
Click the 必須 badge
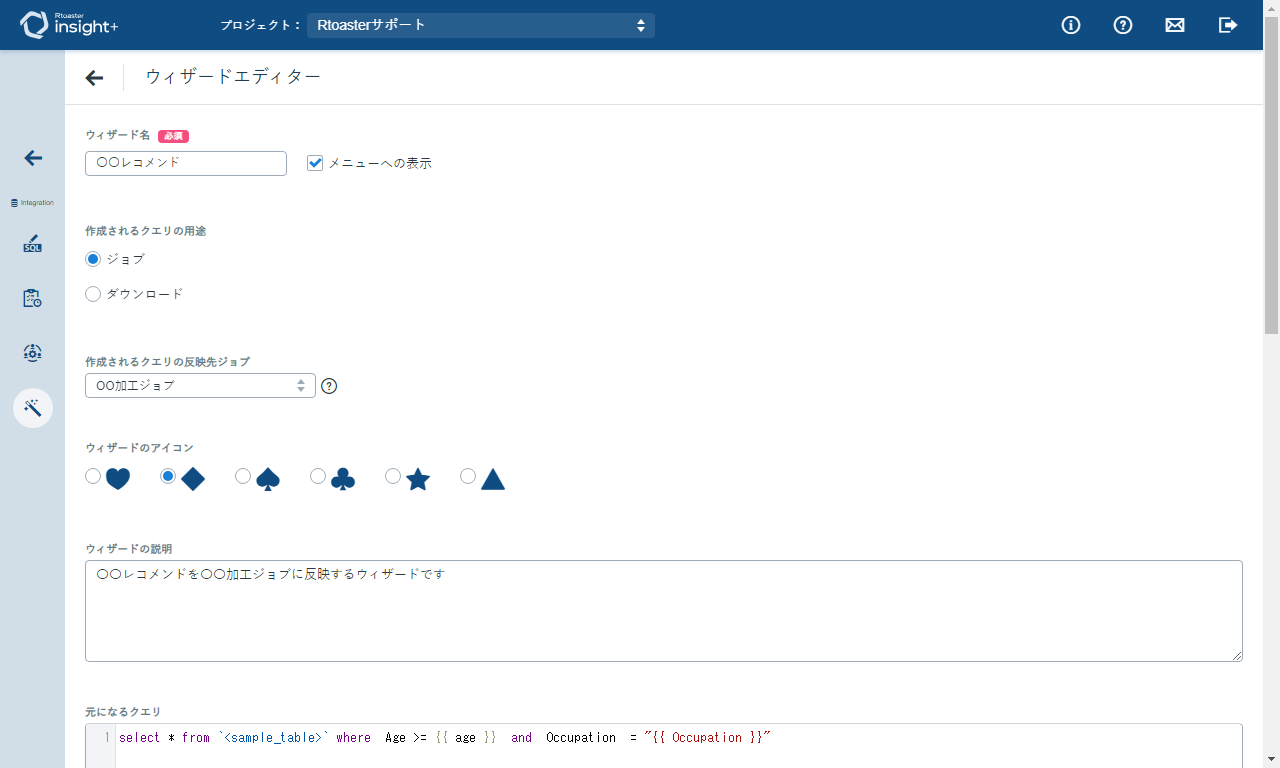(x=173, y=136)
